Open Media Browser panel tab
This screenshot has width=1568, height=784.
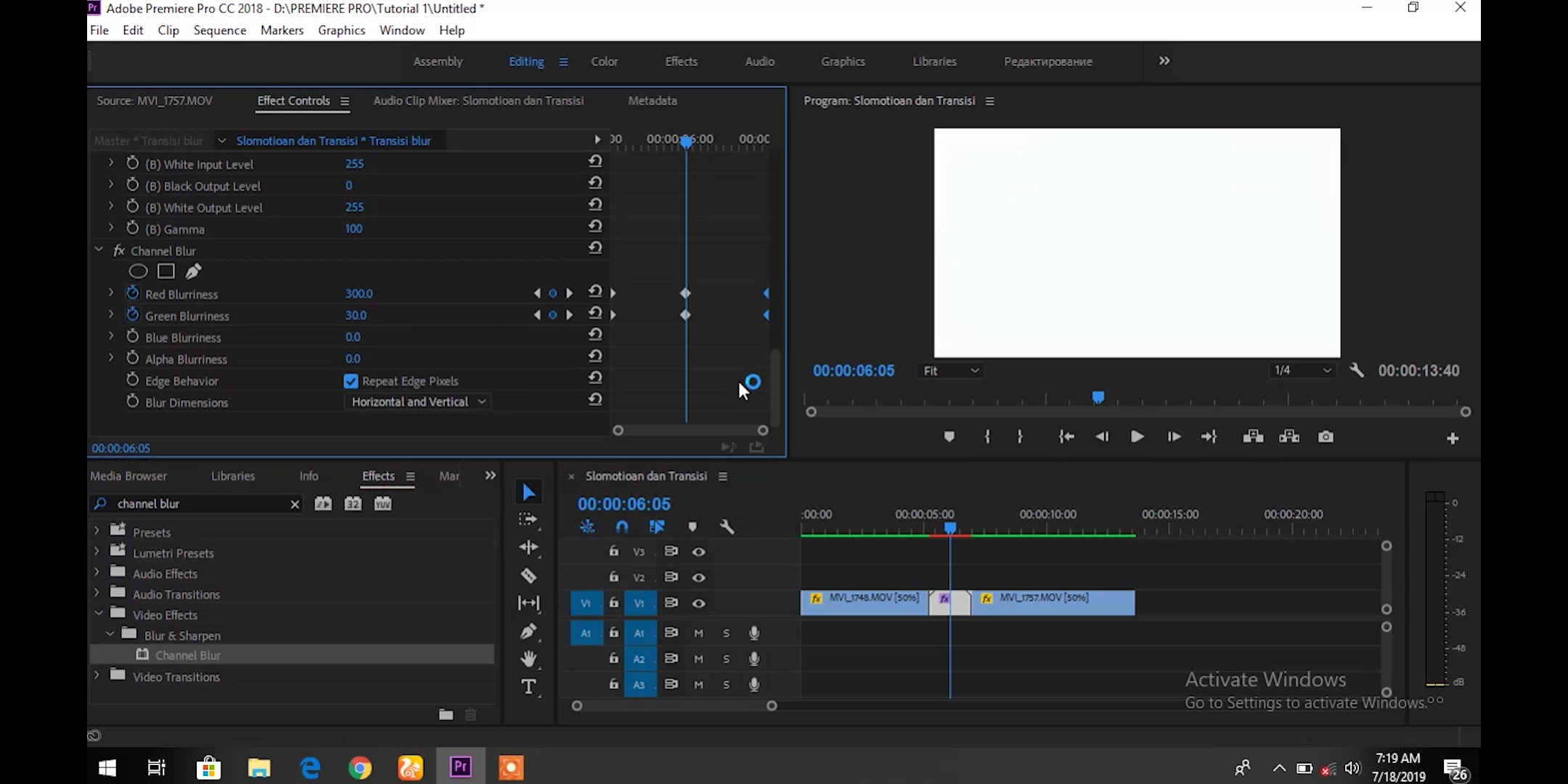pos(128,476)
